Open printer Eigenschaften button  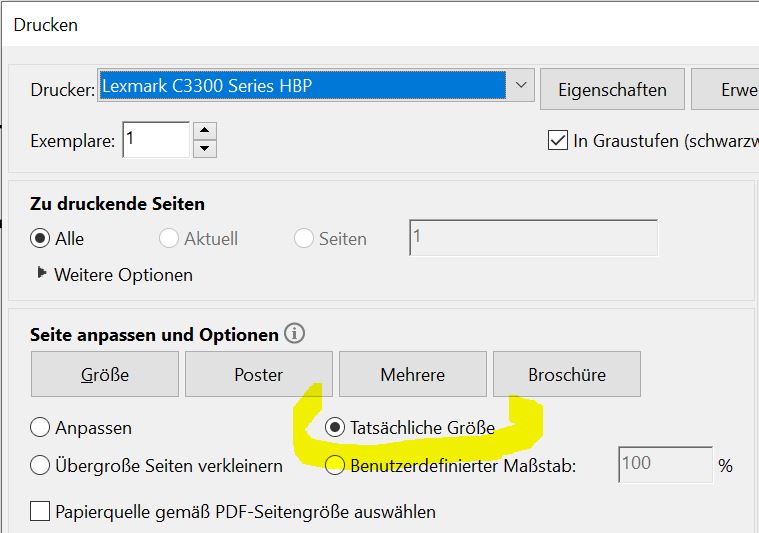tap(612, 90)
